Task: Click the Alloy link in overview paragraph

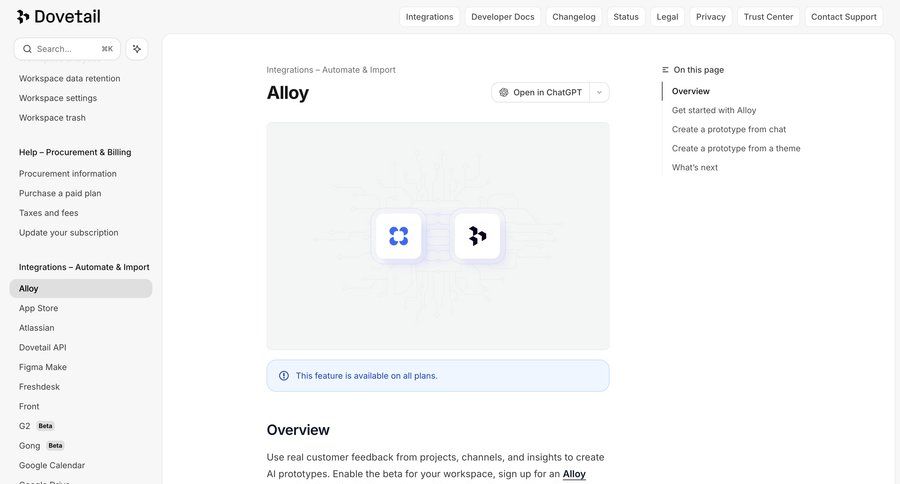Action: (574, 474)
